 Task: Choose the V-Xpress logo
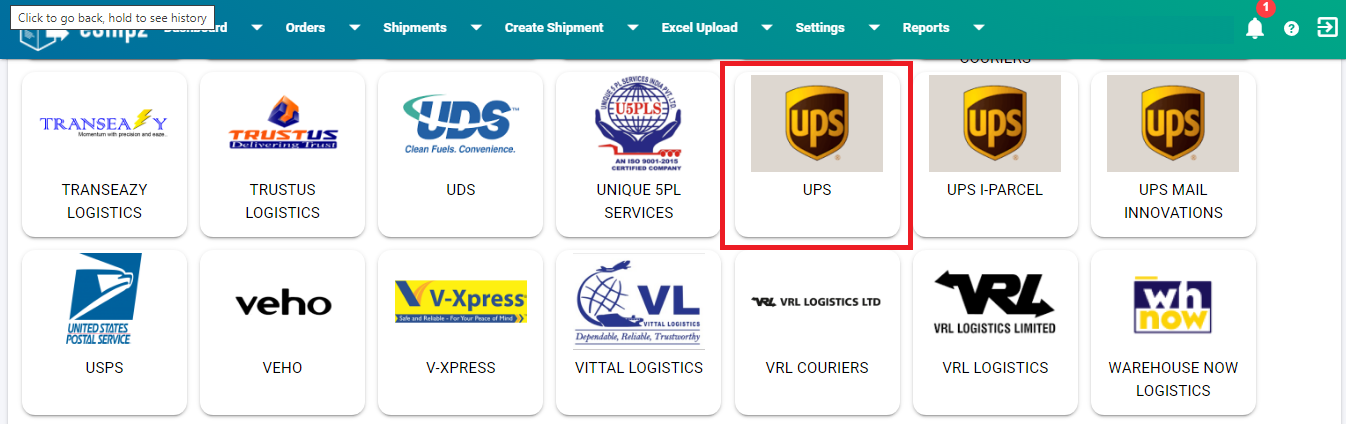click(x=461, y=301)
